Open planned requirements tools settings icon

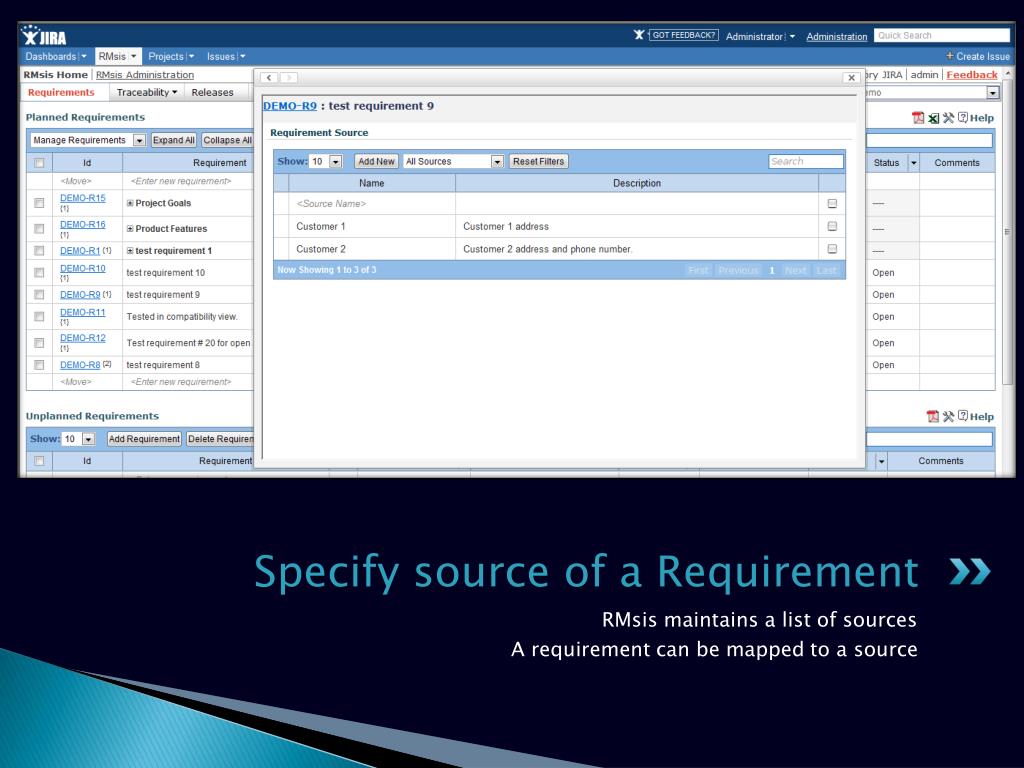coord(948,118)
